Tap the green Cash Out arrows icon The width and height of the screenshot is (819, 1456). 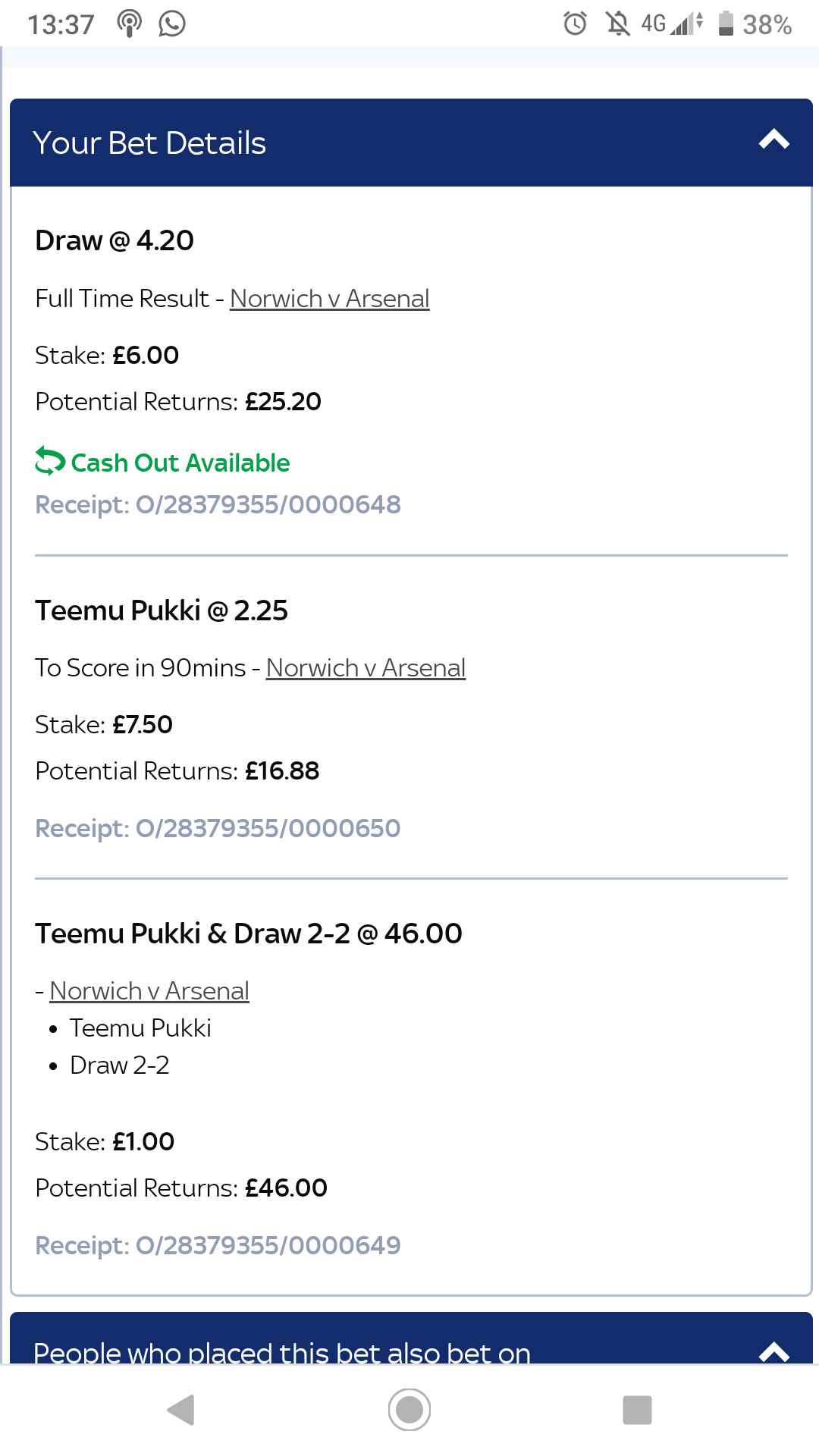coord(50,462)
